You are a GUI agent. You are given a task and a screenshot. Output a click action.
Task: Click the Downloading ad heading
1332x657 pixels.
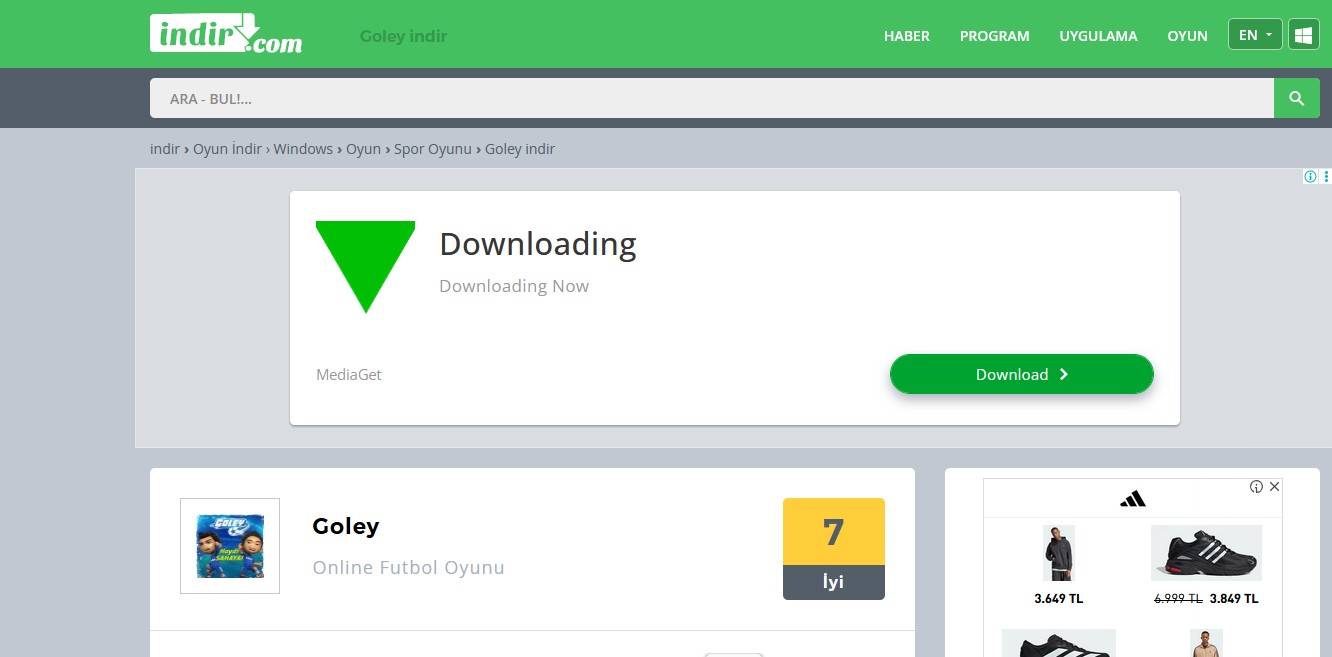coord(538,244)
